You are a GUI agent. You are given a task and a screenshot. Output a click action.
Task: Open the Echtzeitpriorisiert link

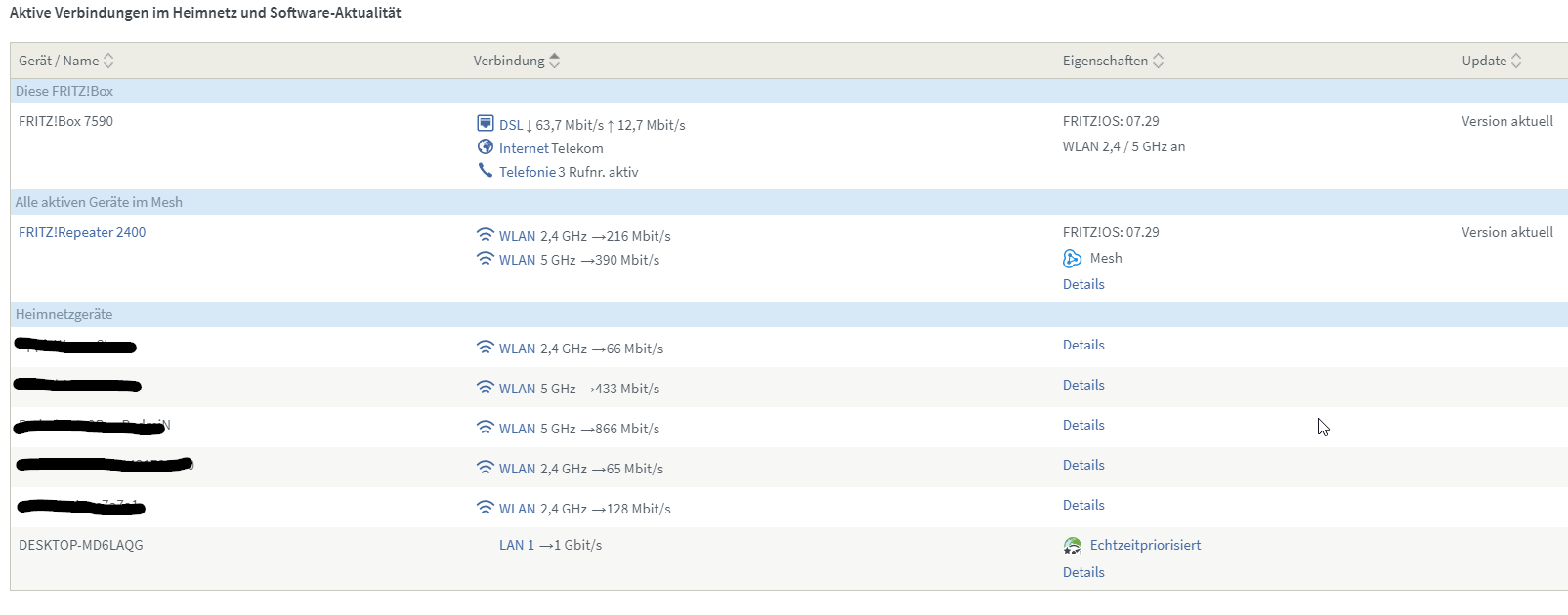[x=1145, y=545]
